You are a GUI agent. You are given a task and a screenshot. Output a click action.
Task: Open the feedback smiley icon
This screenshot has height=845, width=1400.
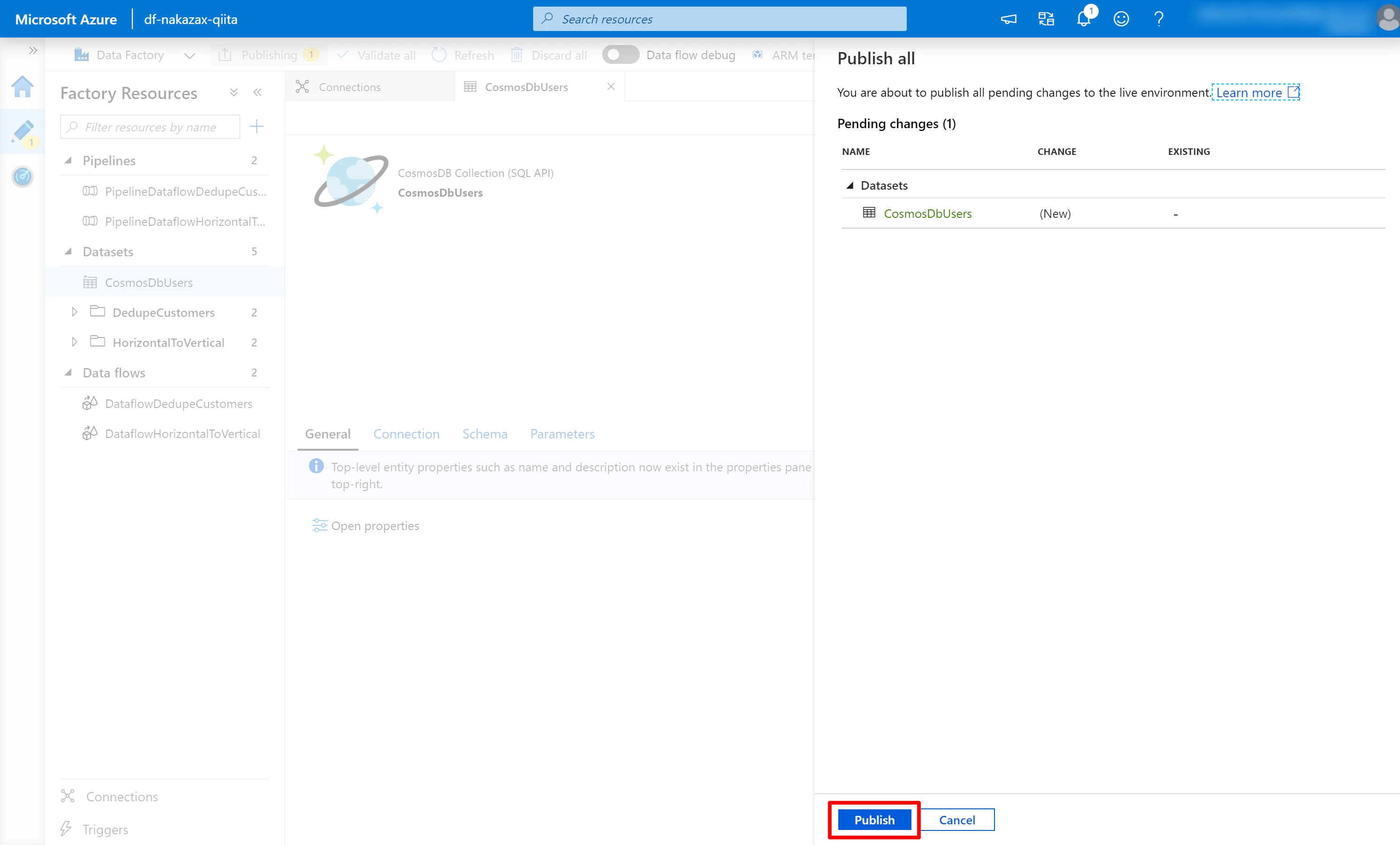1121,19
